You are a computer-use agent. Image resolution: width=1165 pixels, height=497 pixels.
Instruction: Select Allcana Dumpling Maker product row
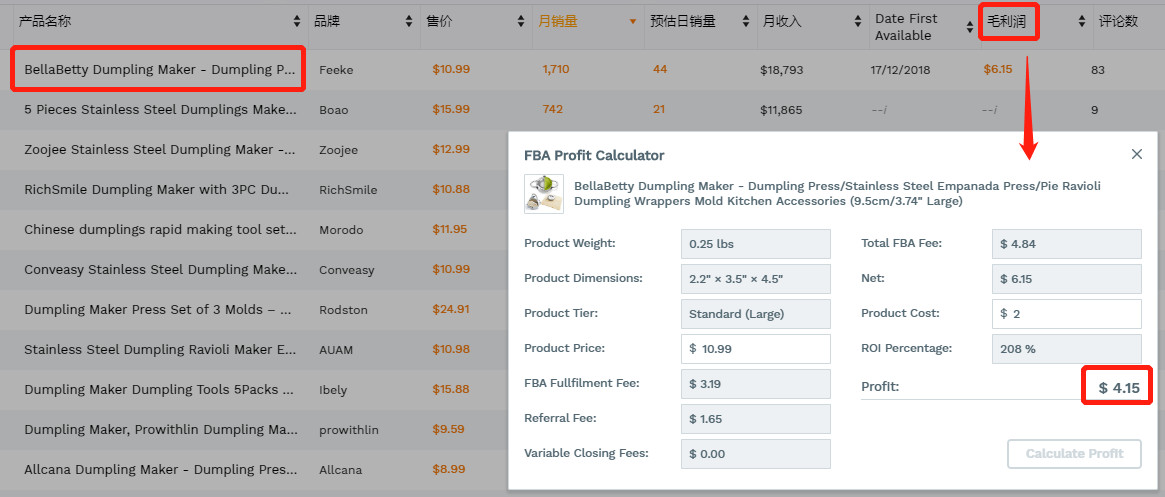click(160, 469)
